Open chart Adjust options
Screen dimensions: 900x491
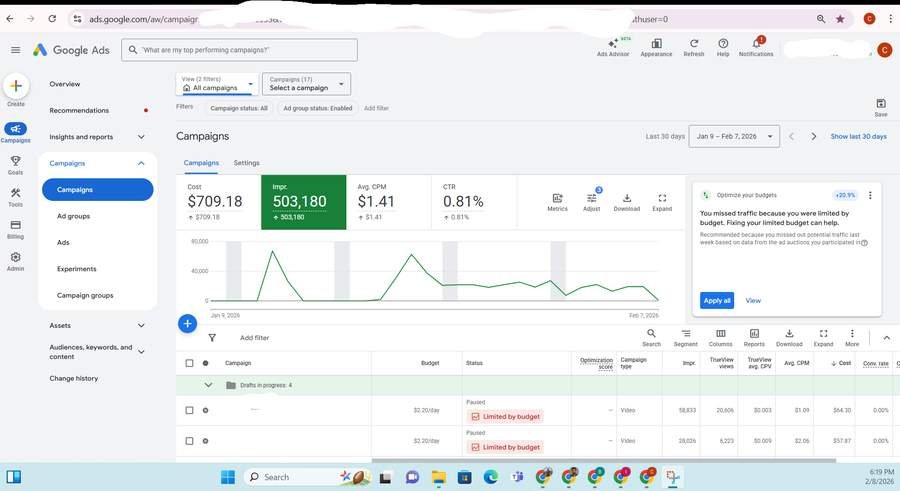592,201
